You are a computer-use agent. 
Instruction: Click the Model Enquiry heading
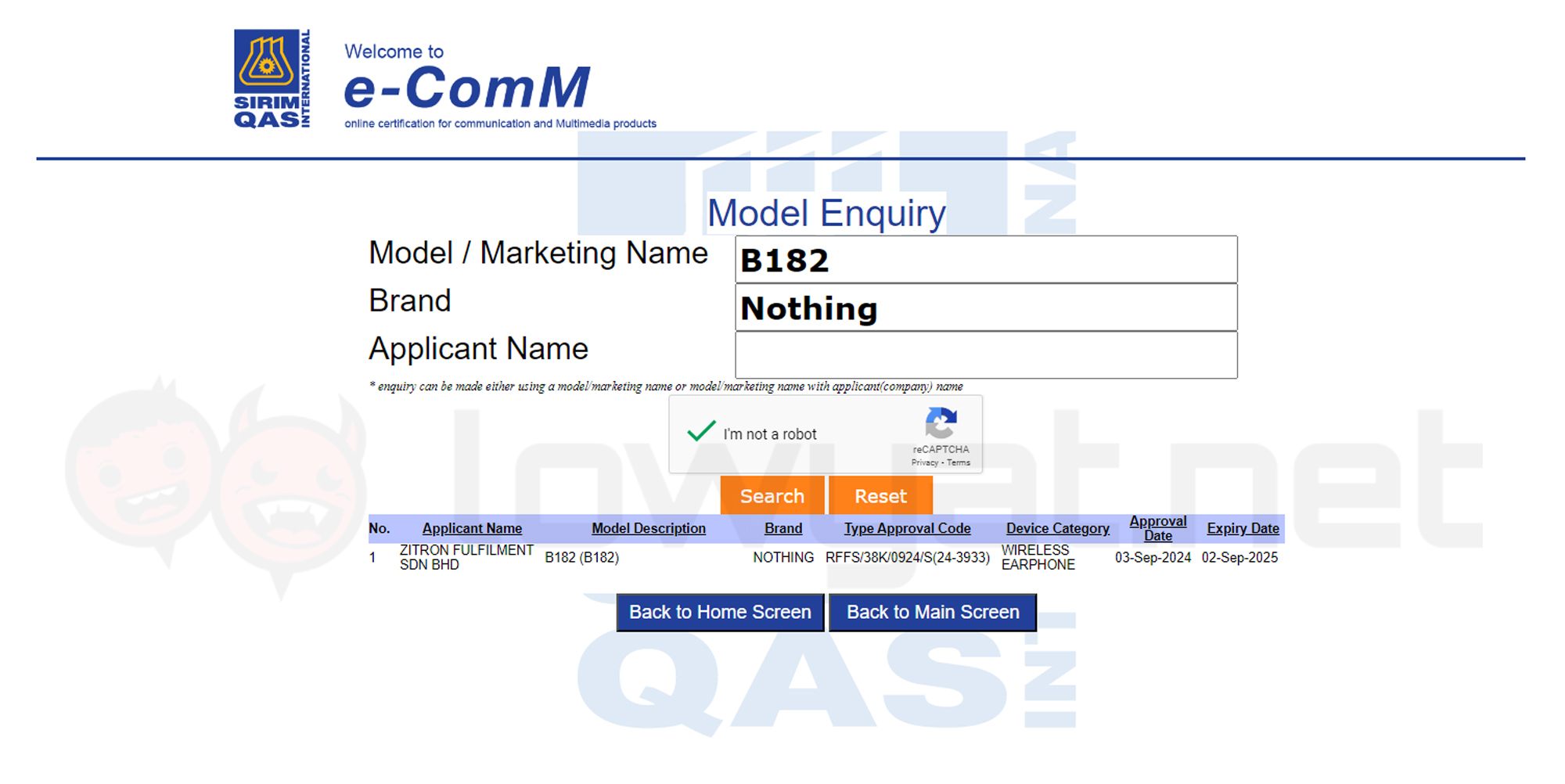click(826, 213)
